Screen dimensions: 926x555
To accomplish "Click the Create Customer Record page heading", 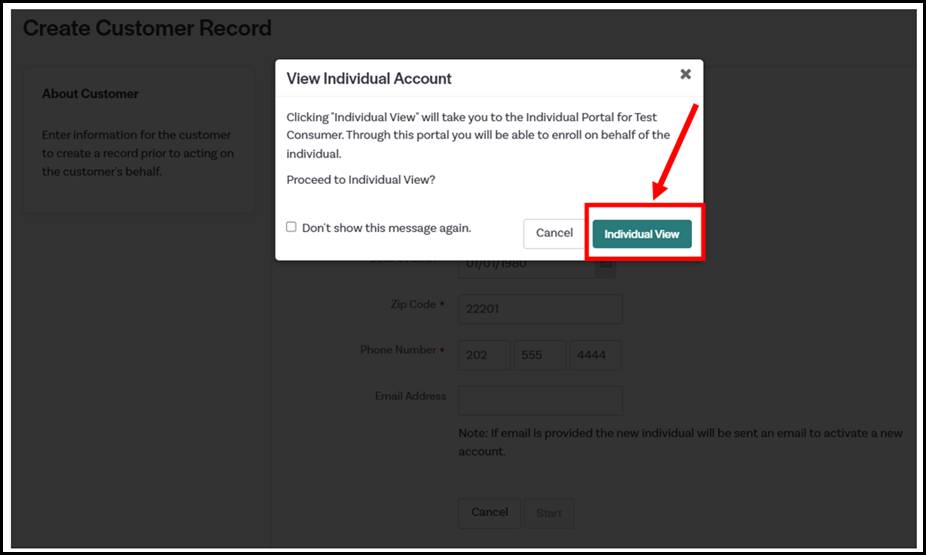I will [147, 28].
